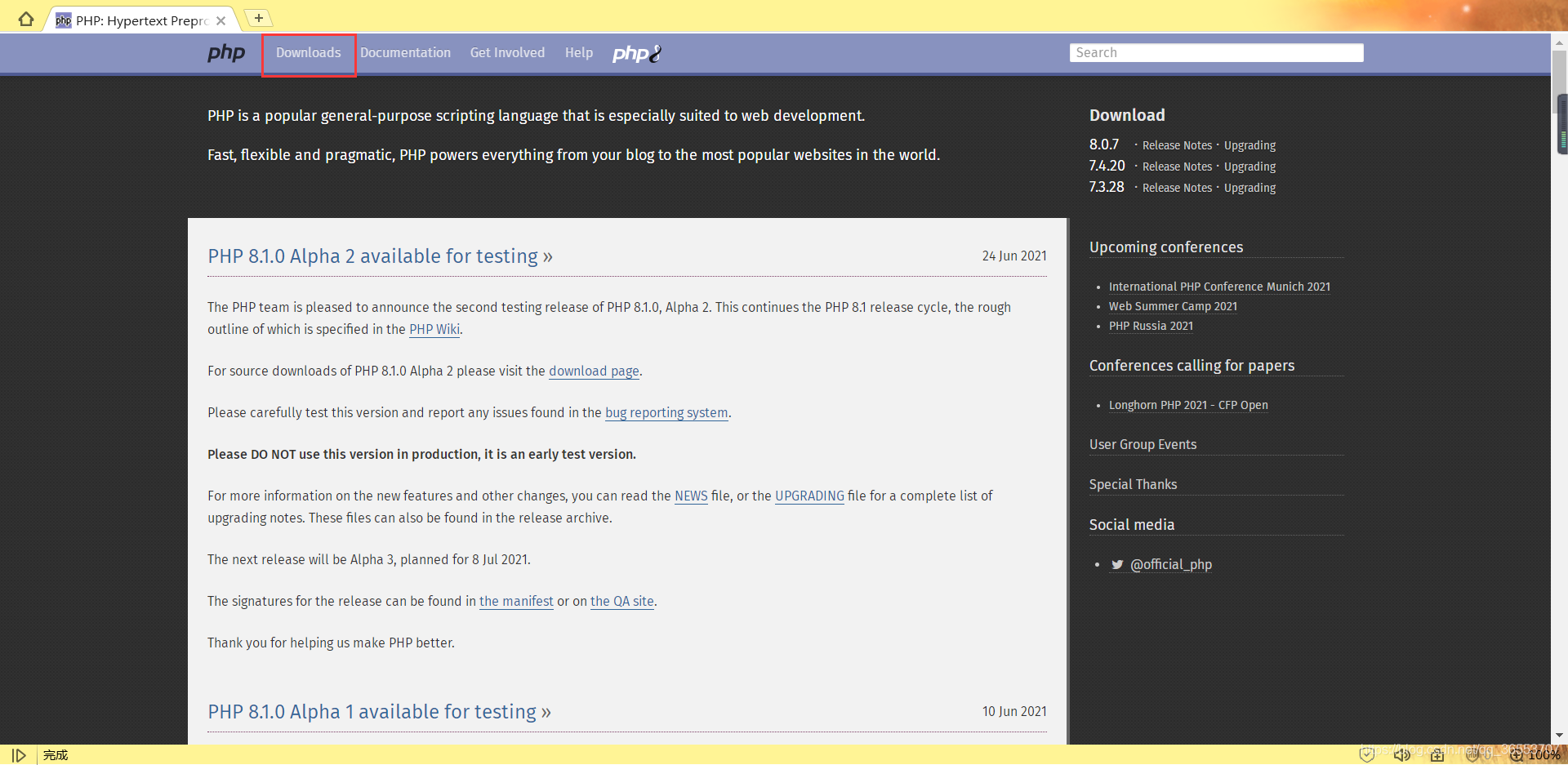Screen dimensions: 1568x765
Task: Open Release Notes for 7.4.20
Action: 1177,167
